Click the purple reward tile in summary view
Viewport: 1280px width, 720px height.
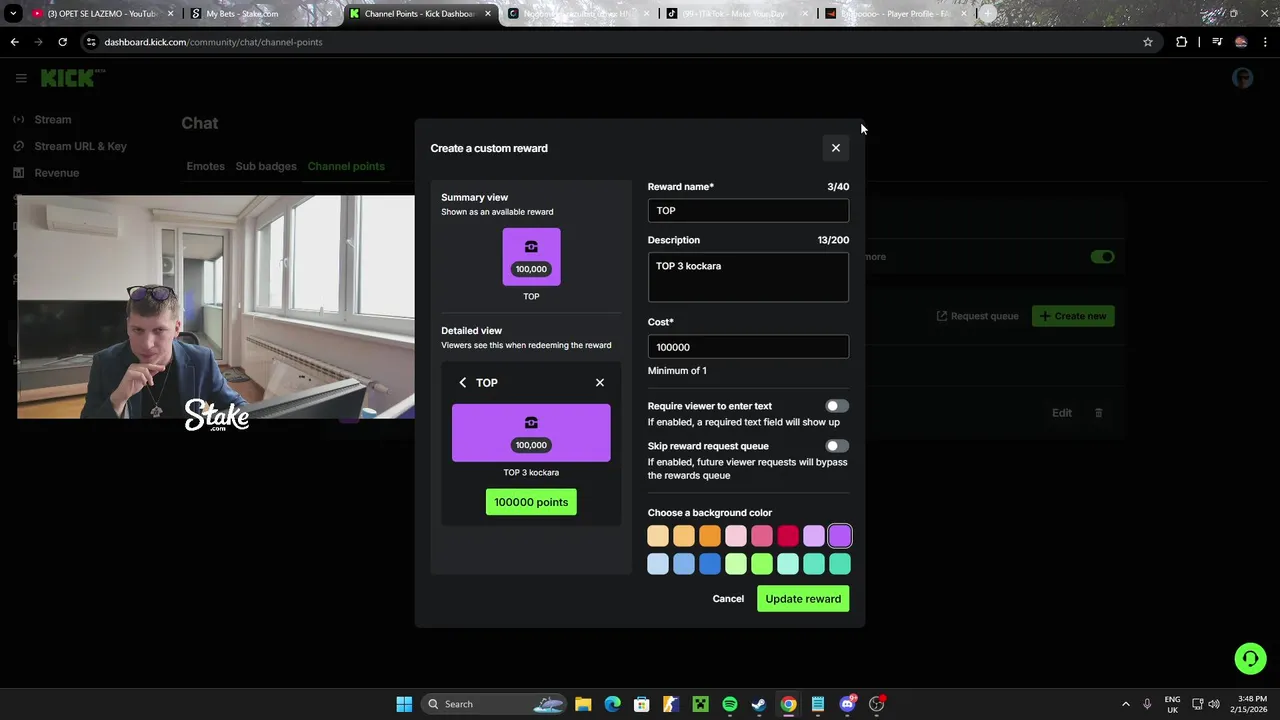pos(531,257)
